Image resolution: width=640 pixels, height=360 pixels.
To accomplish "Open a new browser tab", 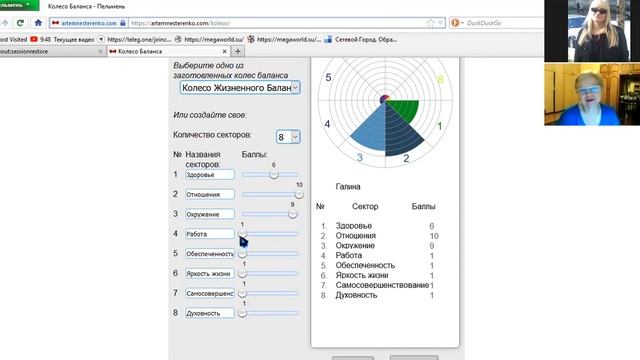I will click(238, 51).
